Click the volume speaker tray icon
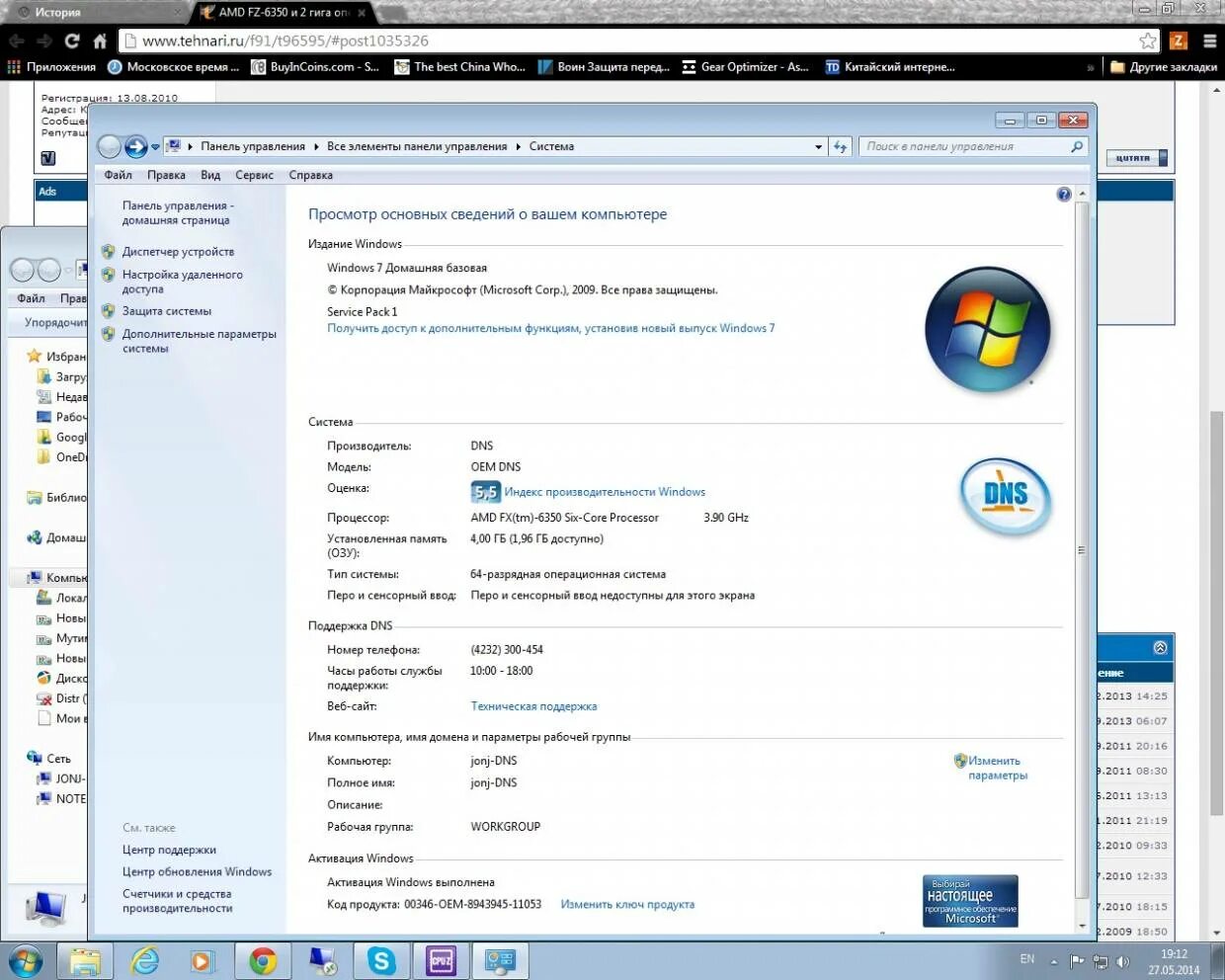Image resolution: width=1225 pixels, height=980 pixels. pos(1122,961)
